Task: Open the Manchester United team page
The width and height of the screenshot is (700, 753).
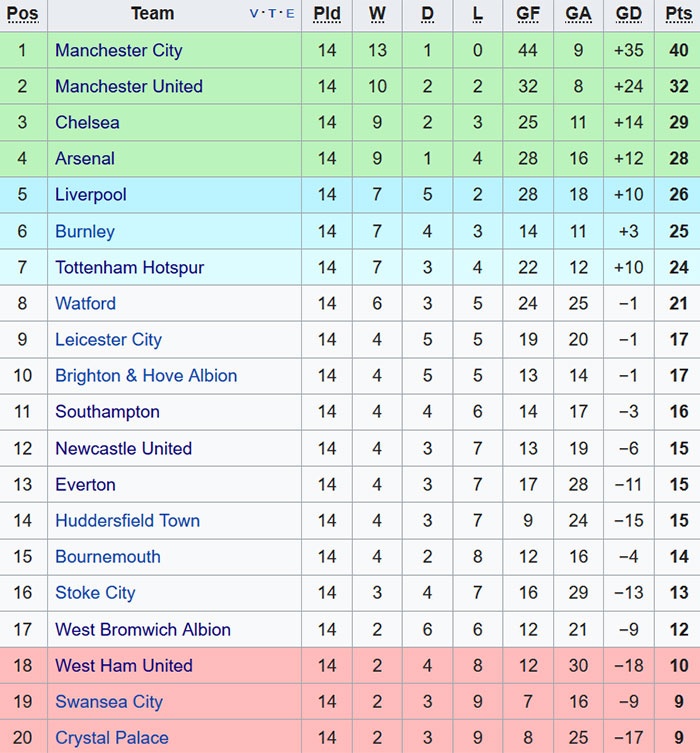Action: 128,86
